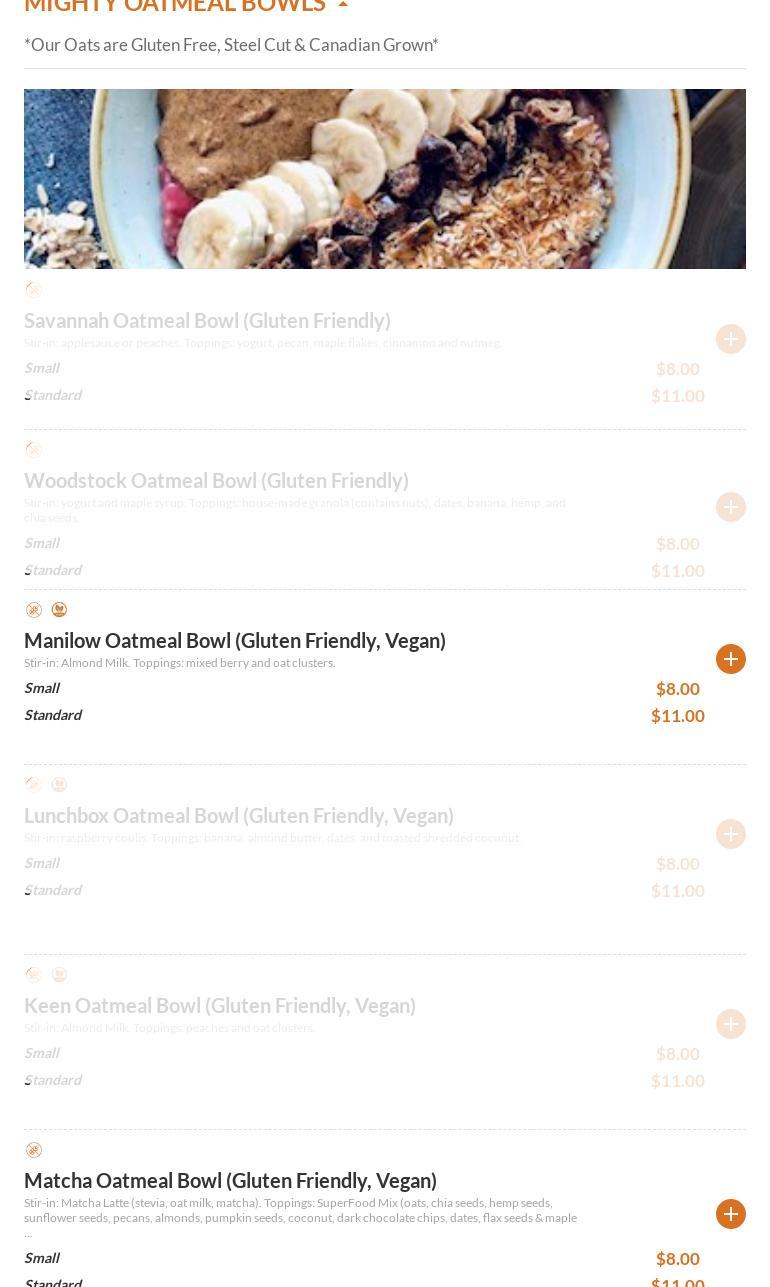The height and width of the screenshot is (1287, 770).
Task: Open Savannah Oatmeal Bowl item title
Action: (x=207, y=320)
